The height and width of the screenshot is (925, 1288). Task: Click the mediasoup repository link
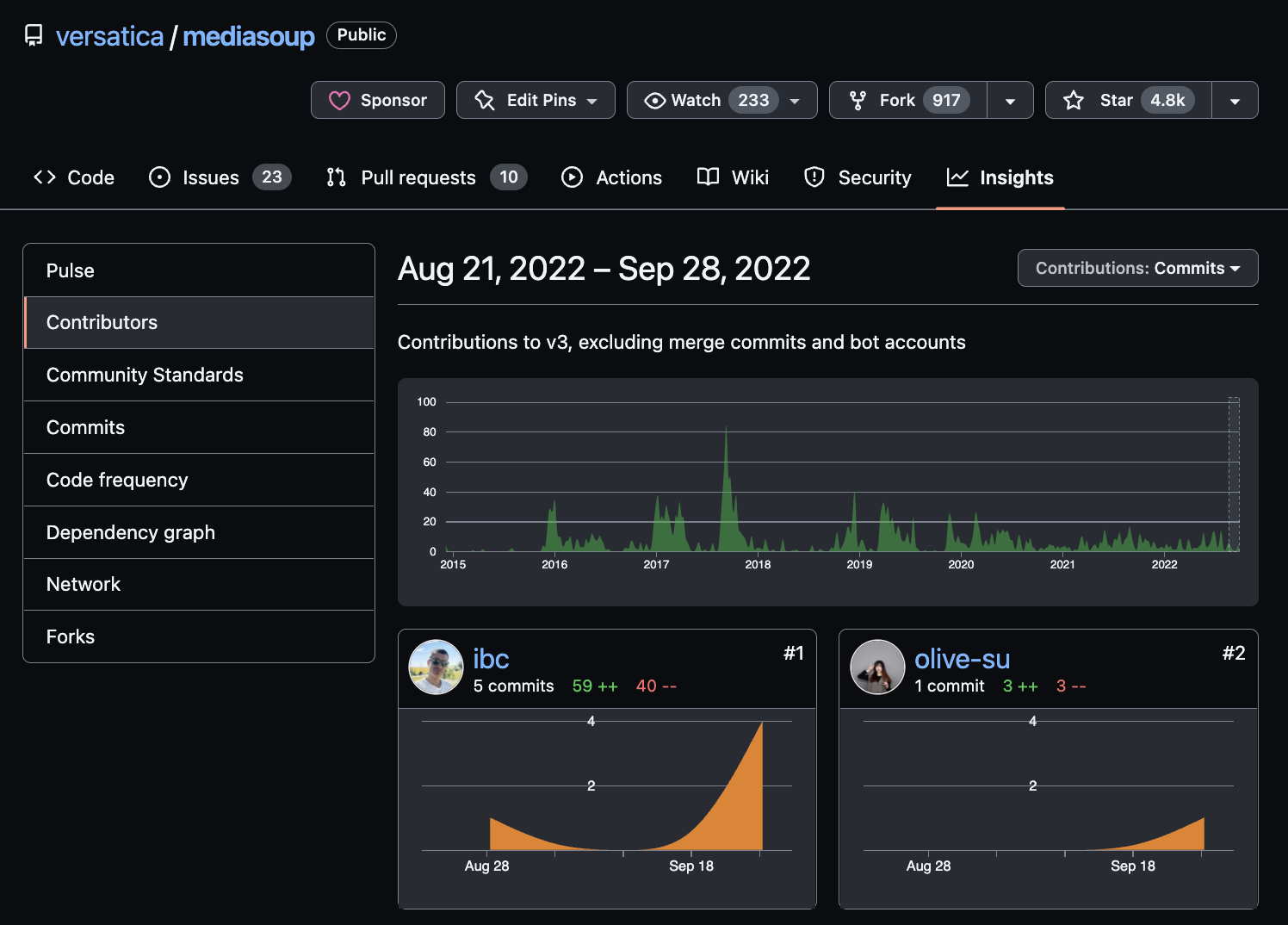pyautogui.click(x=249, y=36)
